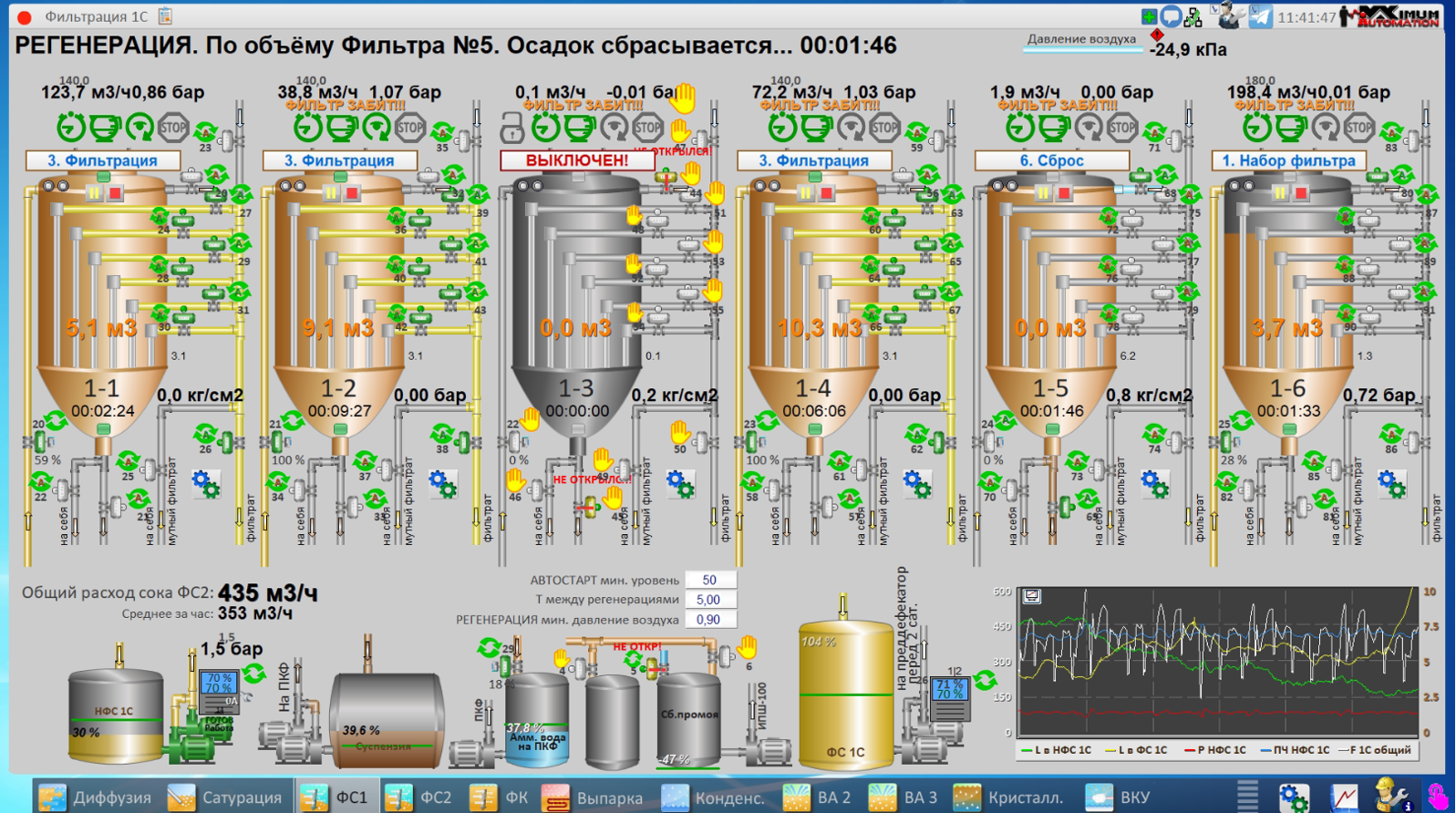This screenshot has height=813, width=1456.
Task: Click the 1. Набор фильтра status label
Action: [x=1289, y=160]
